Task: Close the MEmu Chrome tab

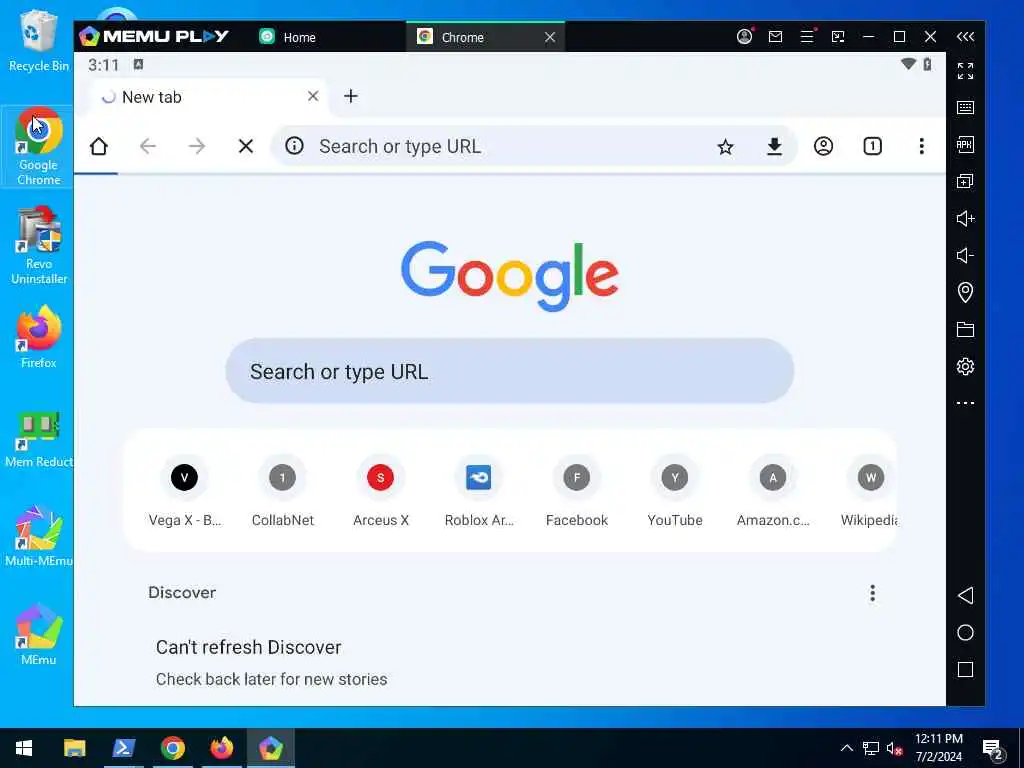Action: [x=550, y=37]
